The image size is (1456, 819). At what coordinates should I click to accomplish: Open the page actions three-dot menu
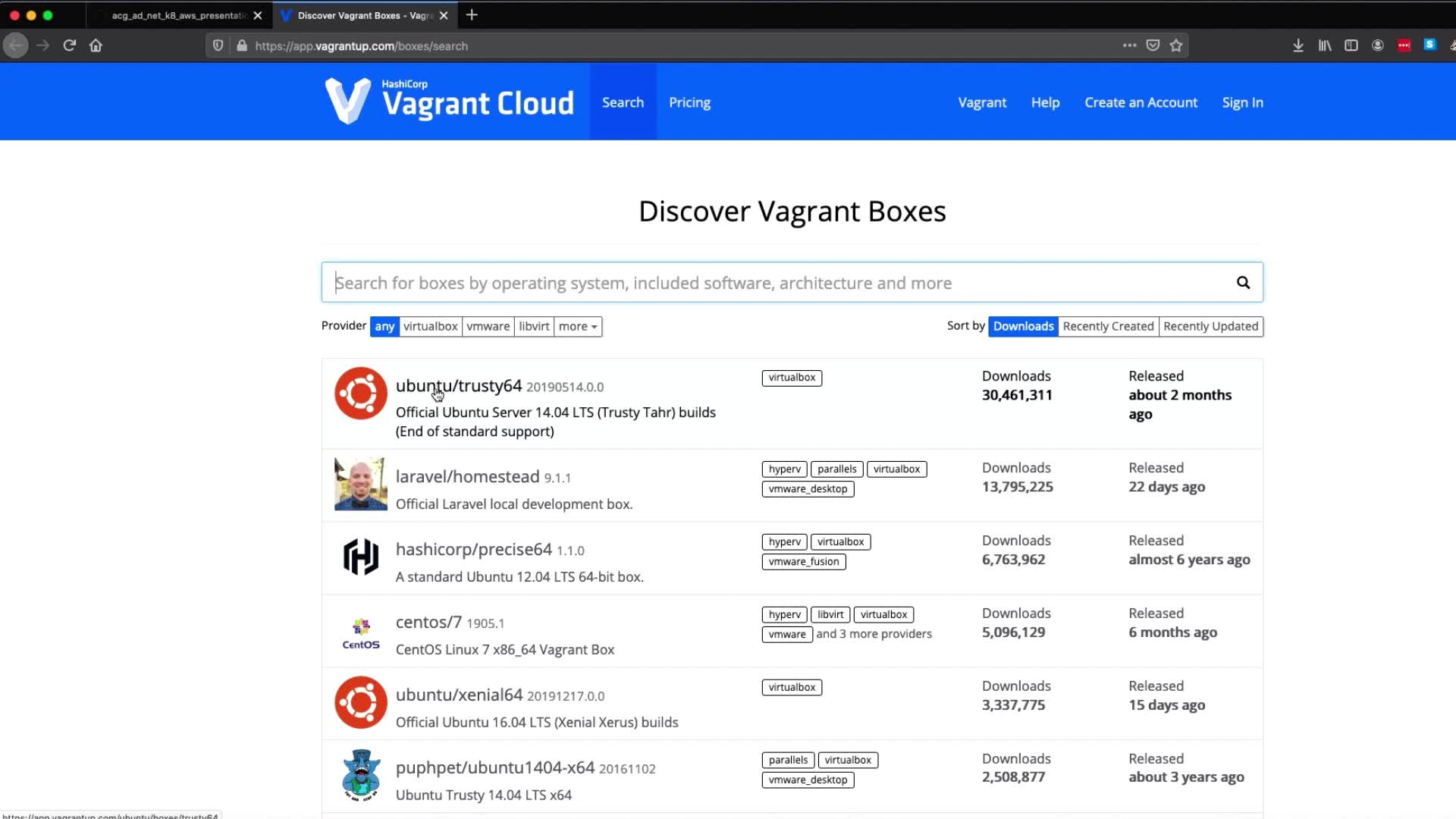(1129, 45)
